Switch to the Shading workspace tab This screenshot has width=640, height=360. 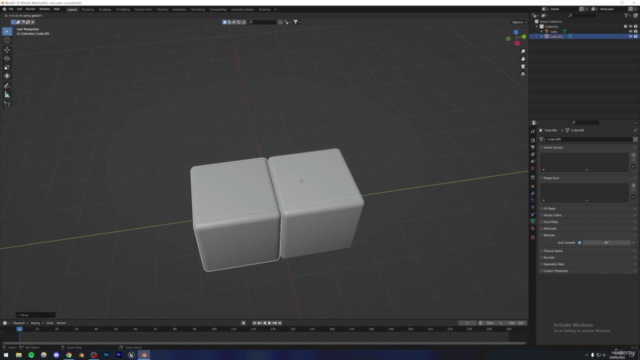[x=162, y=9]
